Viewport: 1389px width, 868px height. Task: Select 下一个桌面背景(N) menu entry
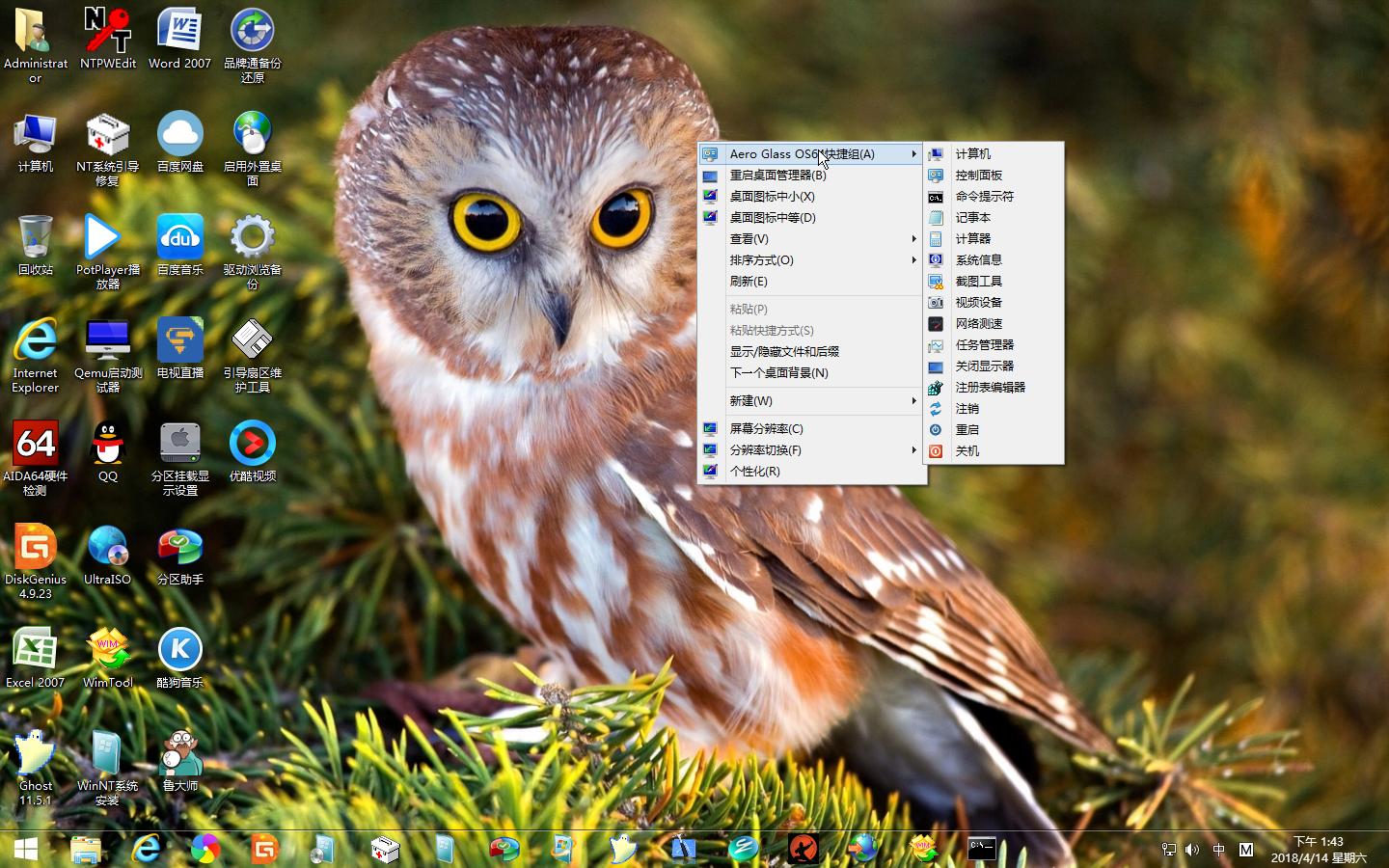811,372
